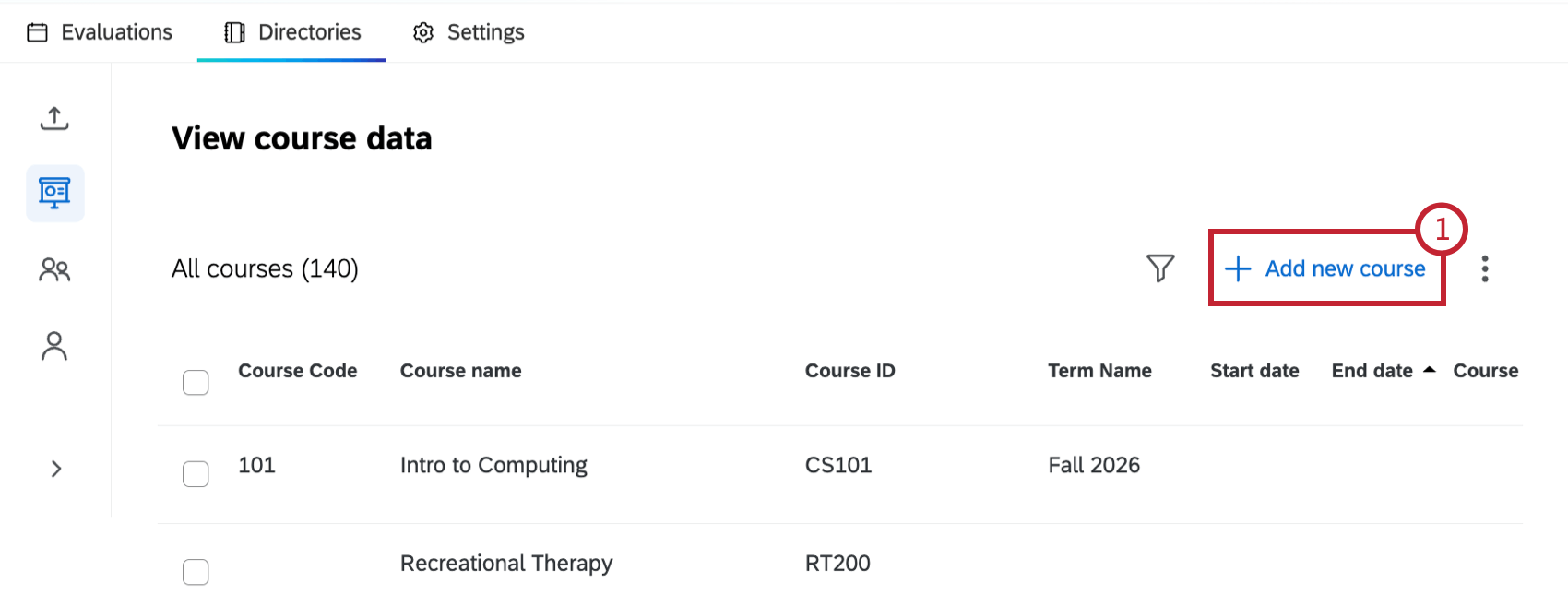Click the Settings gear icon
This screenshot has height=607, width=1568.
click(x=422, y=31)
